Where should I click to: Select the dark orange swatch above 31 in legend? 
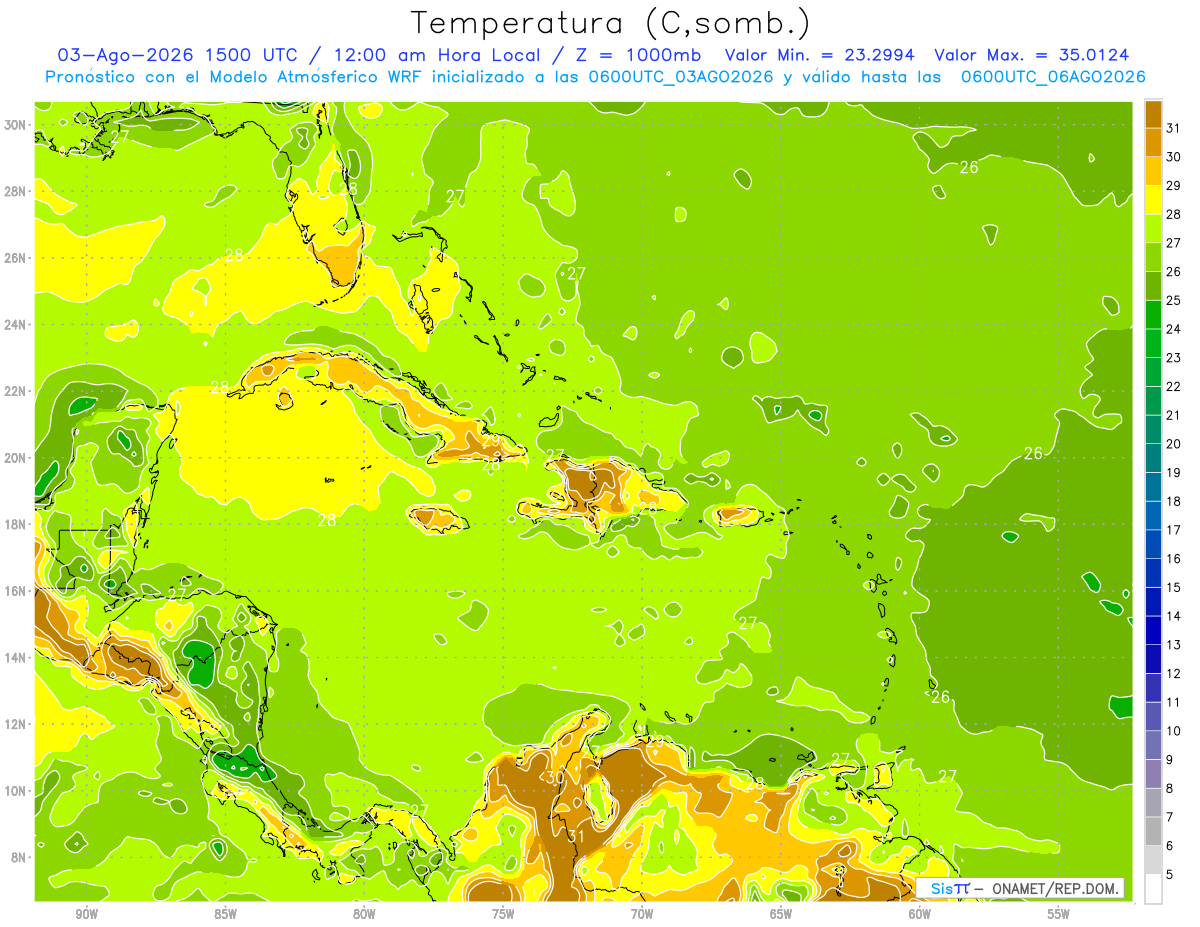1153,114
